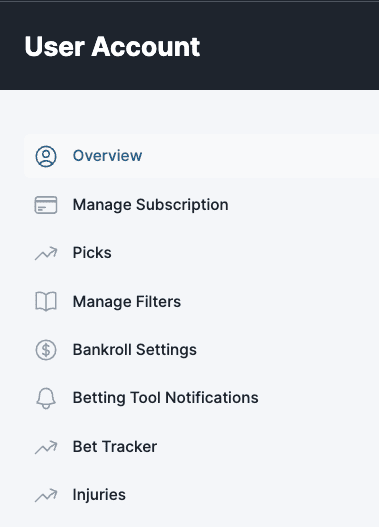Click empty space right of Manage Subscription
The width and height of the screenshot is (379, 527).
click(302, 205)
